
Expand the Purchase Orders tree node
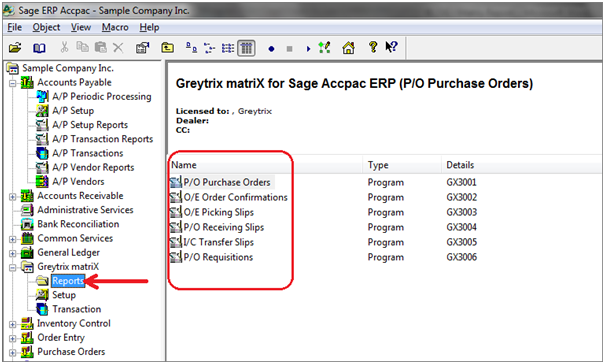coord(13,352)
